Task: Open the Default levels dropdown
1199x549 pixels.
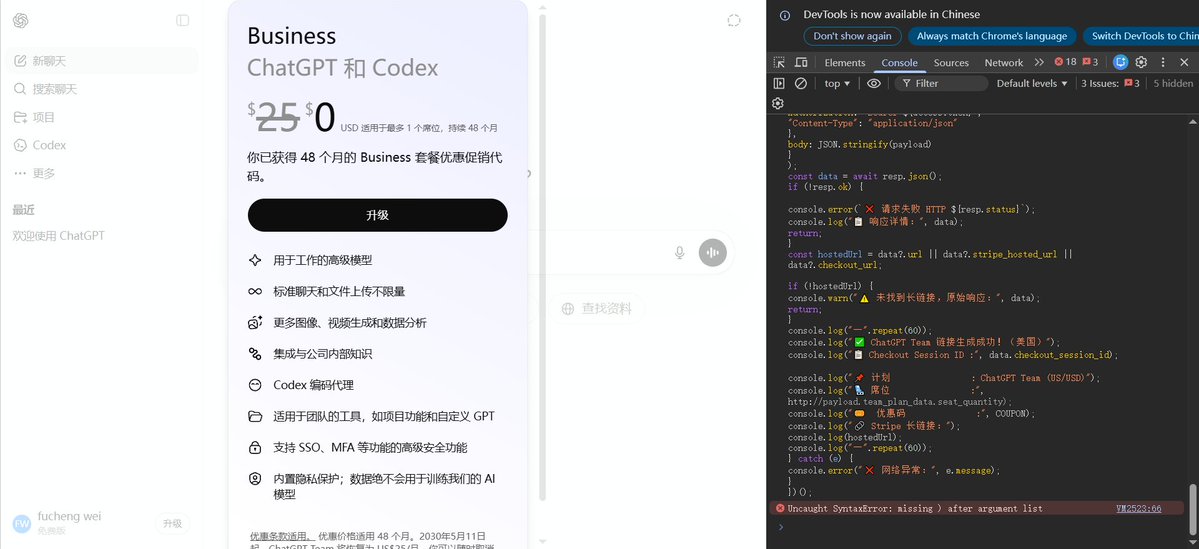Action: pyautogui.click(x=1032, y=83)
